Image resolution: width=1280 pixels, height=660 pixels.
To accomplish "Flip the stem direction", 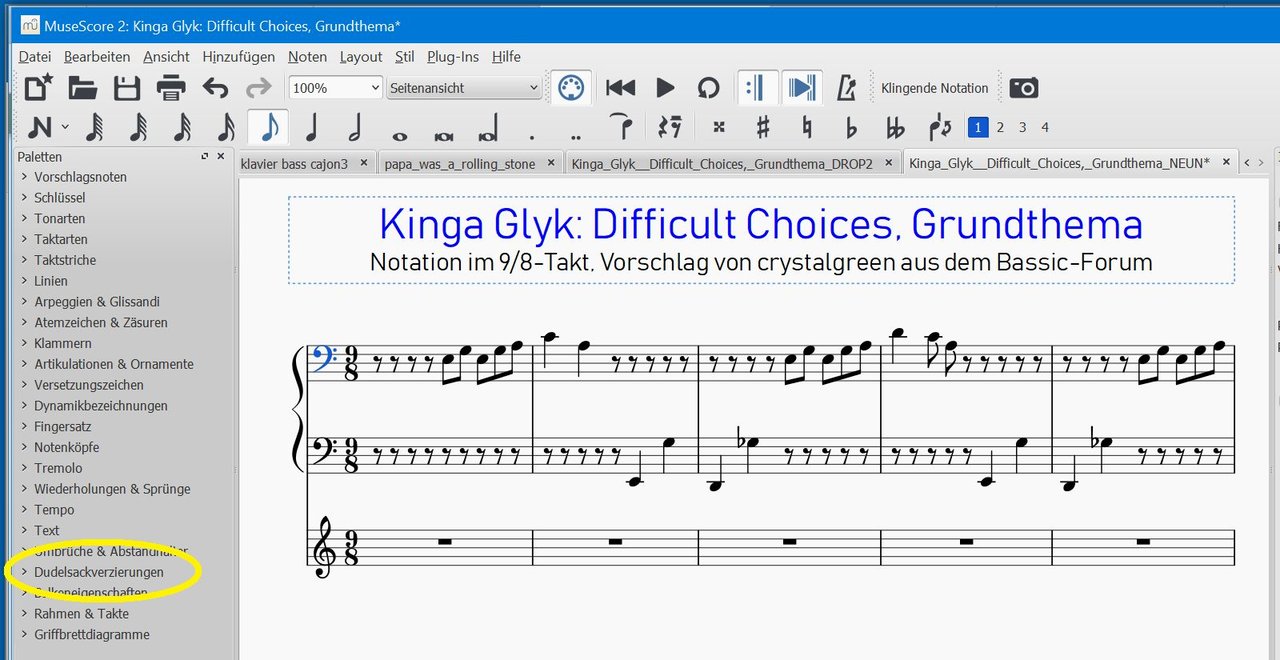I will (x=940, y=127).
